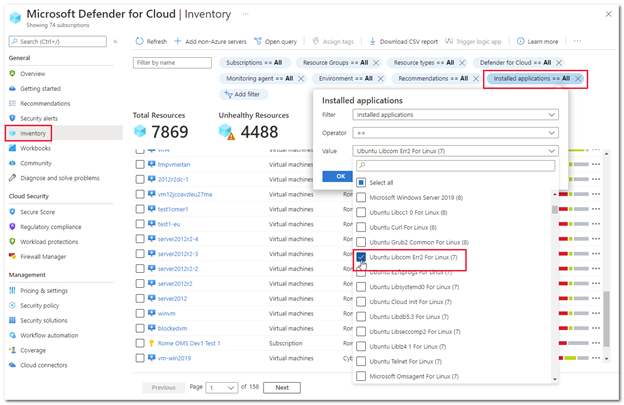Open the server2012r2-4 resource link
Viewport: 624px width, 405px height.
coord(178,239)
